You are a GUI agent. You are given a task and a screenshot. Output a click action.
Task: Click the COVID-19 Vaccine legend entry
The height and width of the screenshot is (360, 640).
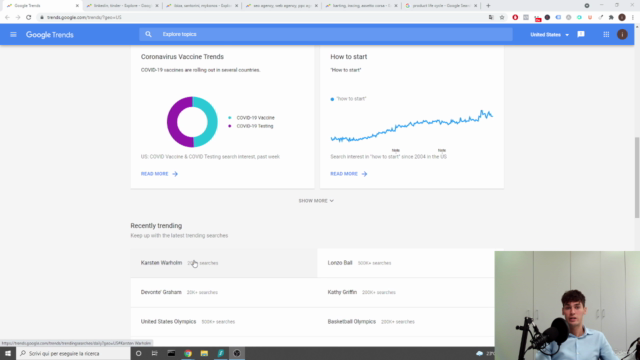tap(251, 118)
